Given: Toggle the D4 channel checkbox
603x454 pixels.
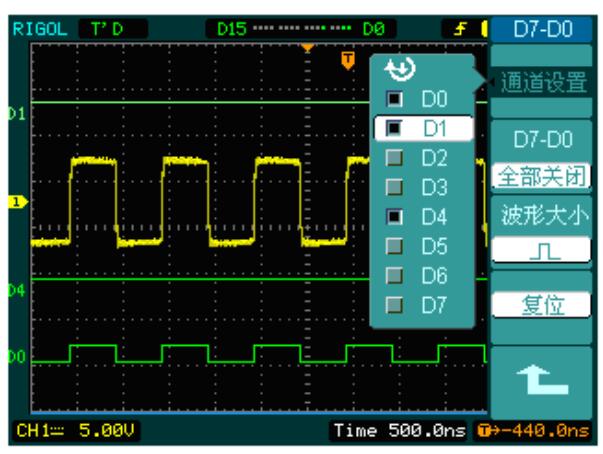Looking at the screenshot, I should tap(394, 215).
